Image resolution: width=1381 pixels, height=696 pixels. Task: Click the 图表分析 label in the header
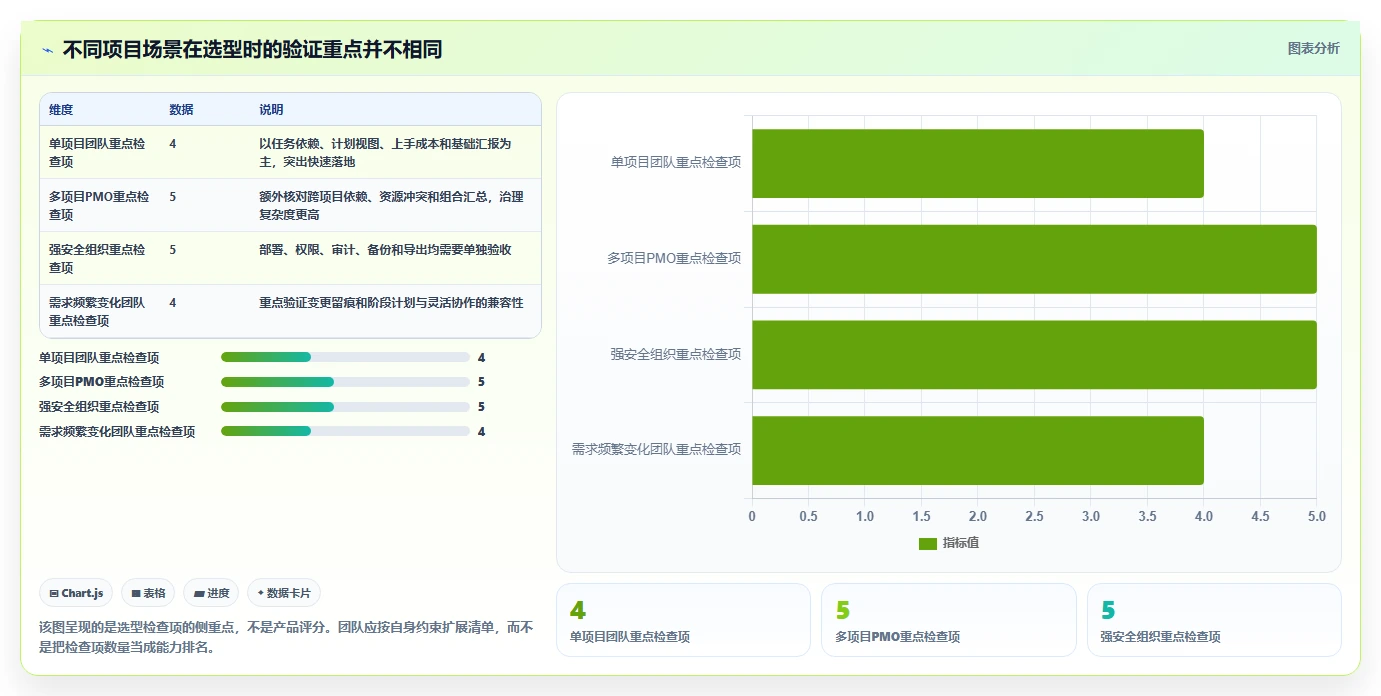click(x=1313, y=48)
